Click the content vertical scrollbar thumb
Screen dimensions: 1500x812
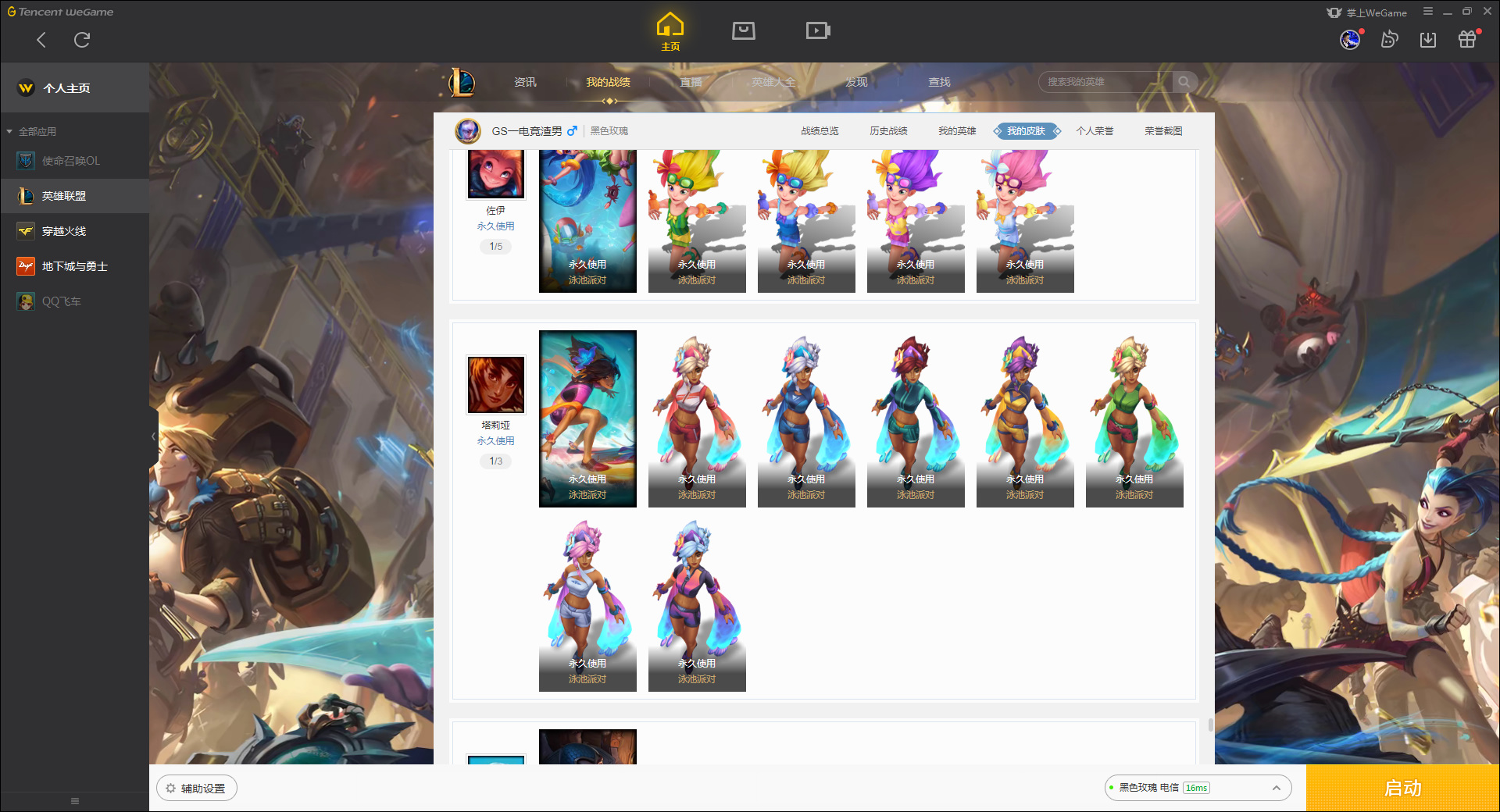(1211, 725)
